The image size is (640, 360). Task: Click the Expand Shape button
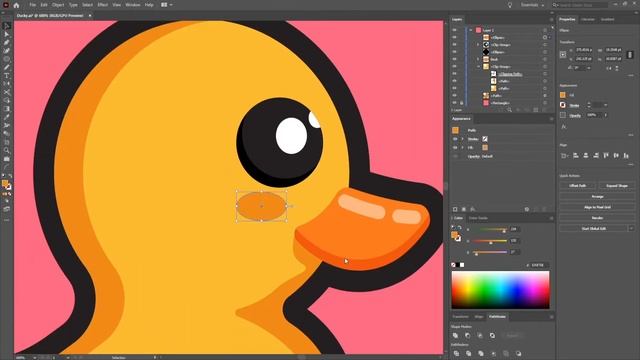pos(617,186)
